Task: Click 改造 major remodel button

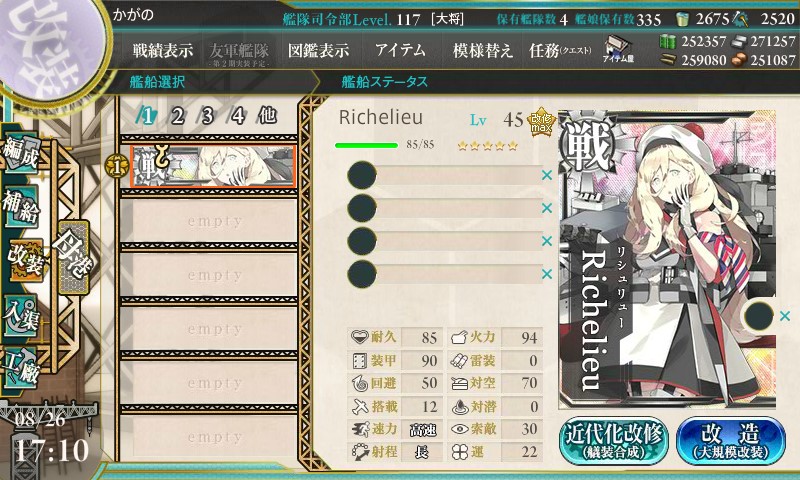Action: (731, 440)
